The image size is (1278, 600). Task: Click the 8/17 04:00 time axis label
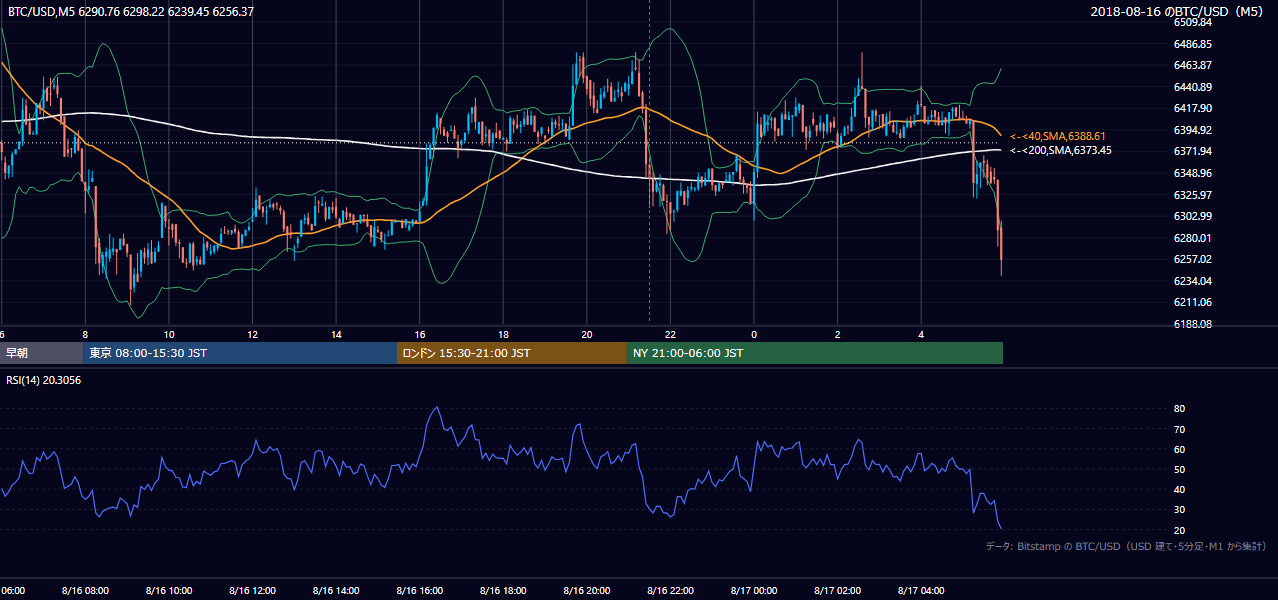(x=921, y=591)
